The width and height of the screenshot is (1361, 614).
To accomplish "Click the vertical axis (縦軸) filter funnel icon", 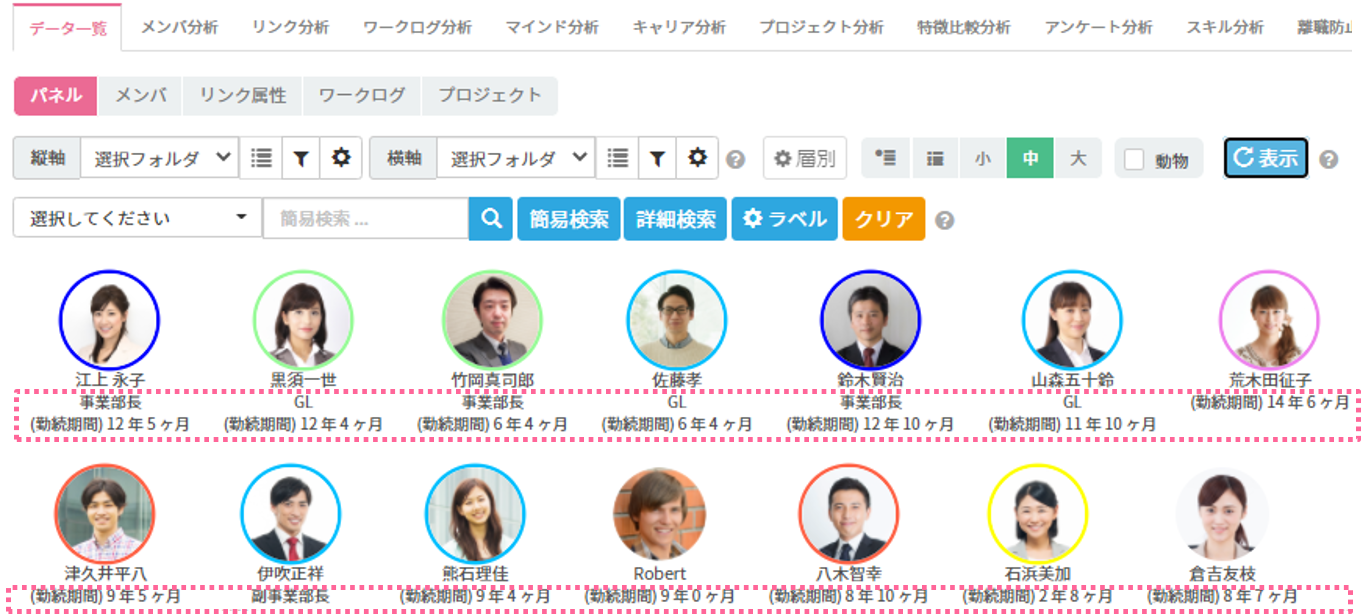I will pyautogui.click(x=300, y=158).
